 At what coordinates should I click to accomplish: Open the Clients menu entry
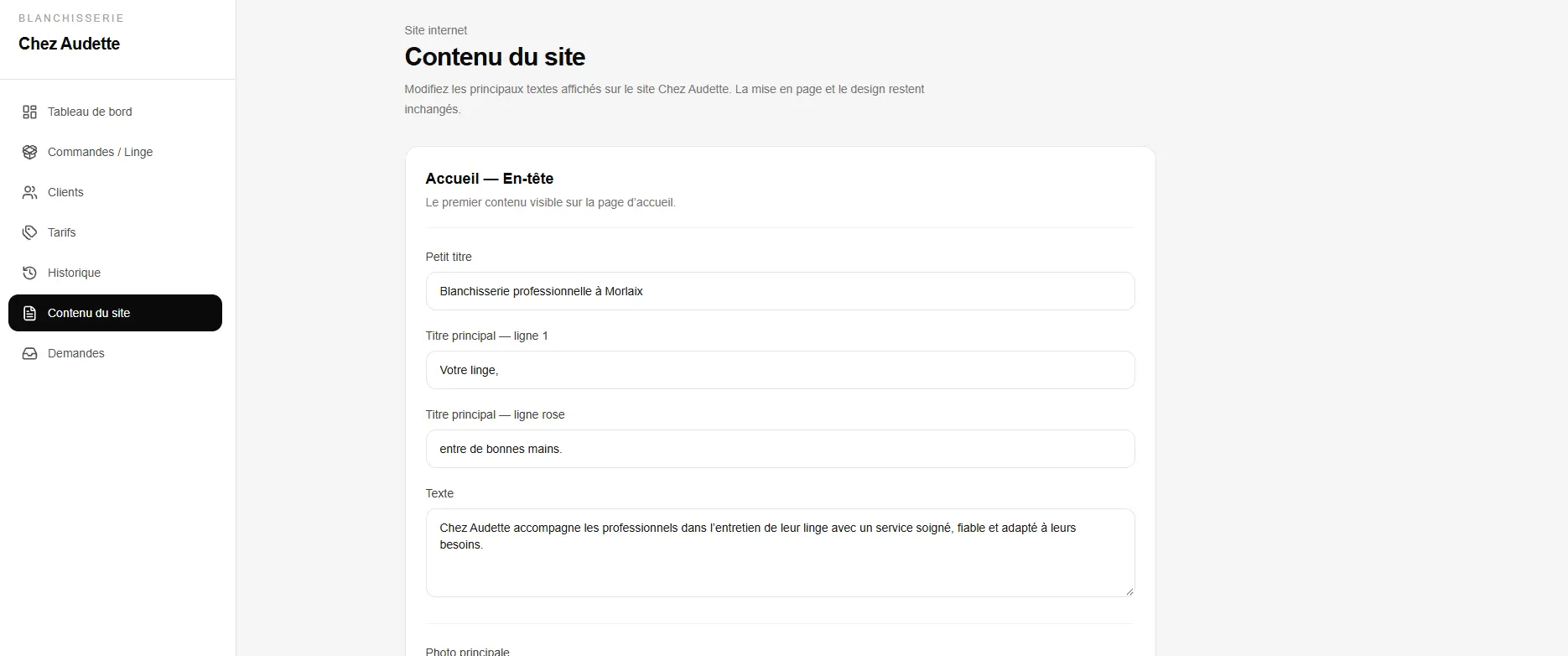pos(115,192)
